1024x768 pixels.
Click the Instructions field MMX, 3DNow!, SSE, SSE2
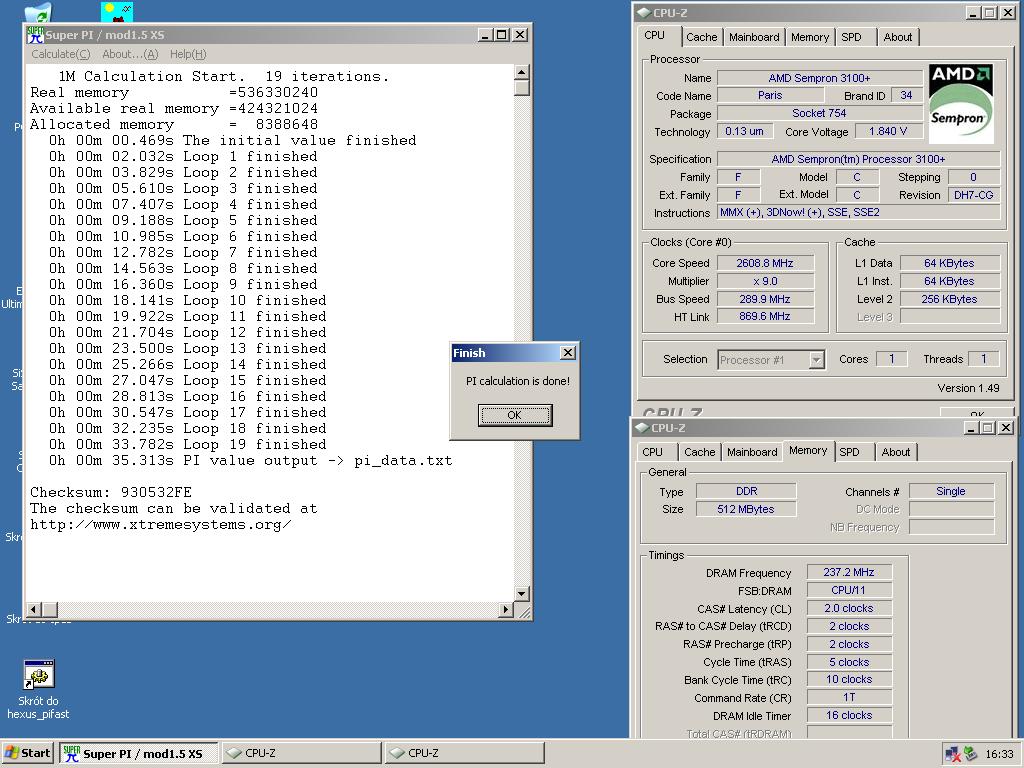(x=858, y=212)
